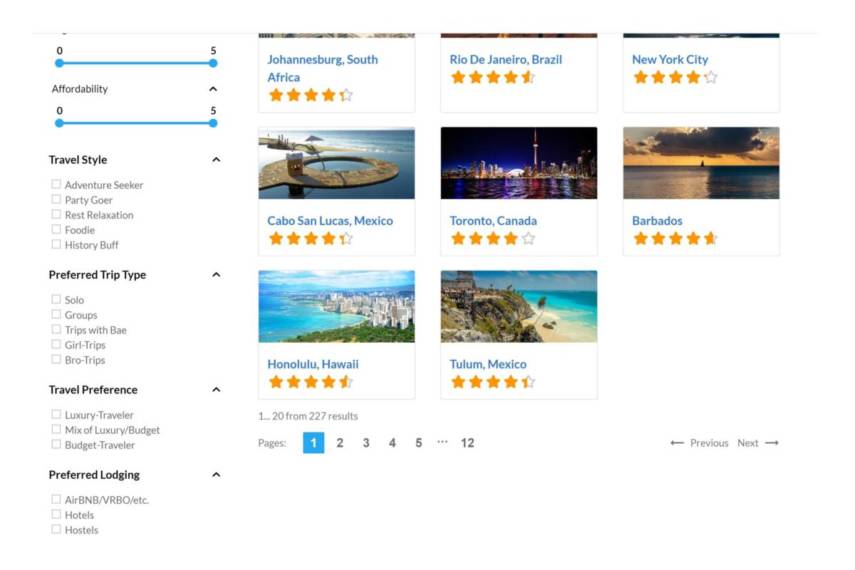Check the Adventure Seeker checkbox

56,184
